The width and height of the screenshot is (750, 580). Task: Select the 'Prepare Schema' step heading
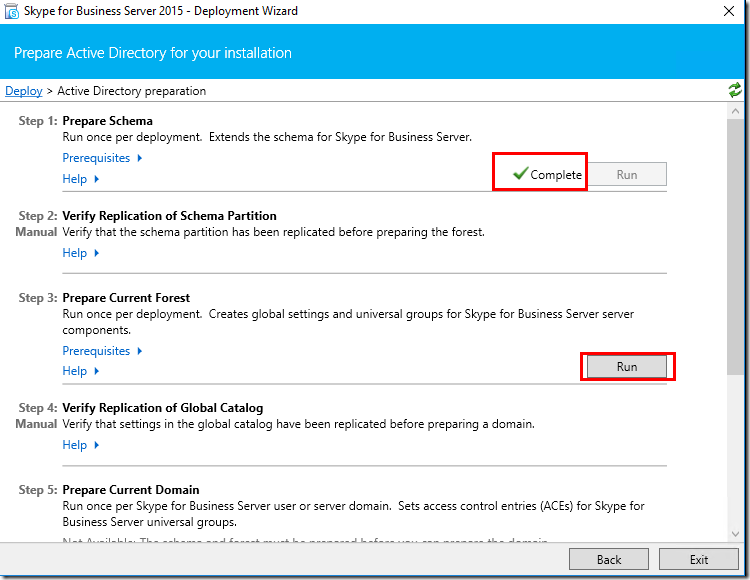pos(108,121)
